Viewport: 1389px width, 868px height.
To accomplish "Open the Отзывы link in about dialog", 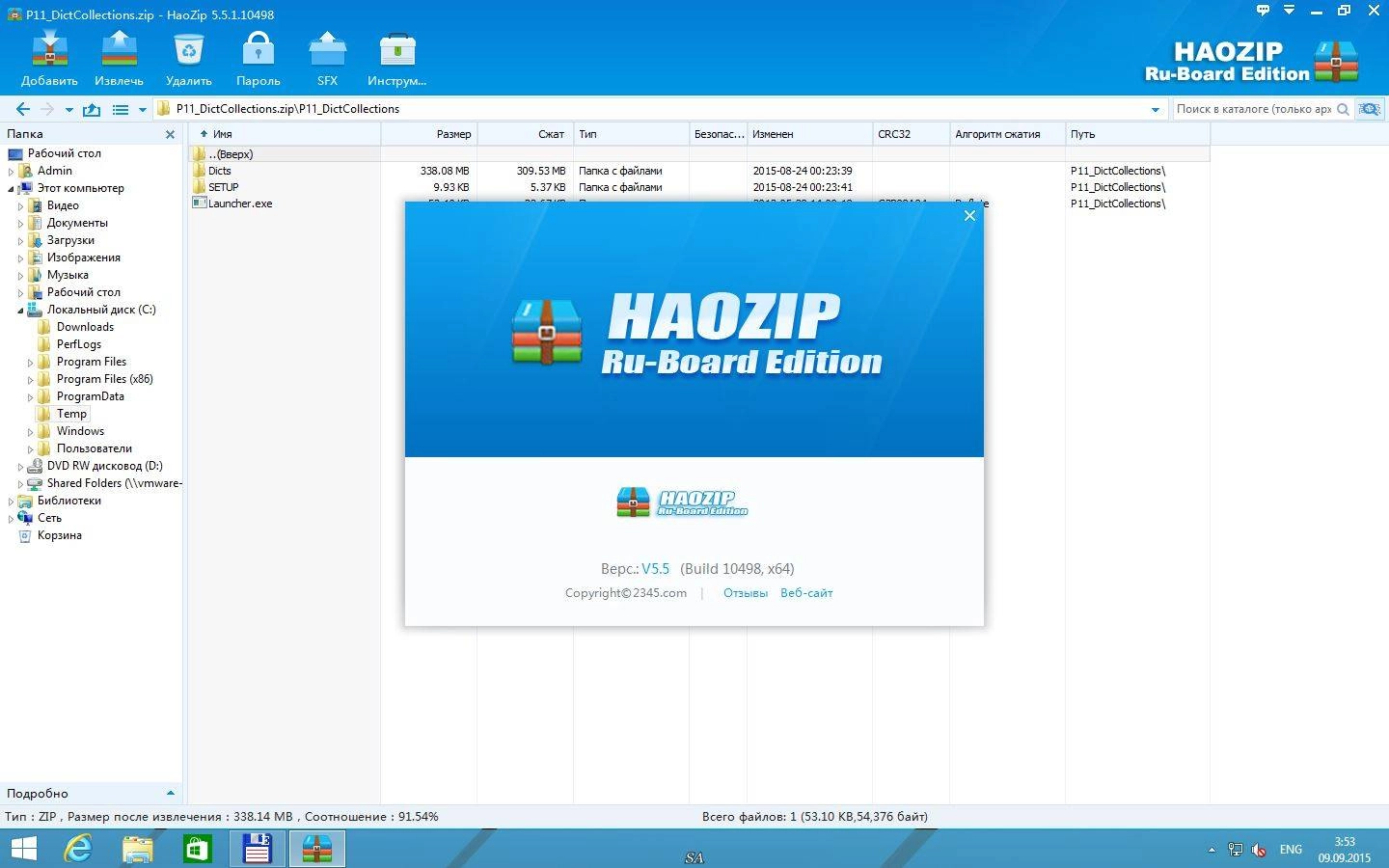I will [746, 593].
